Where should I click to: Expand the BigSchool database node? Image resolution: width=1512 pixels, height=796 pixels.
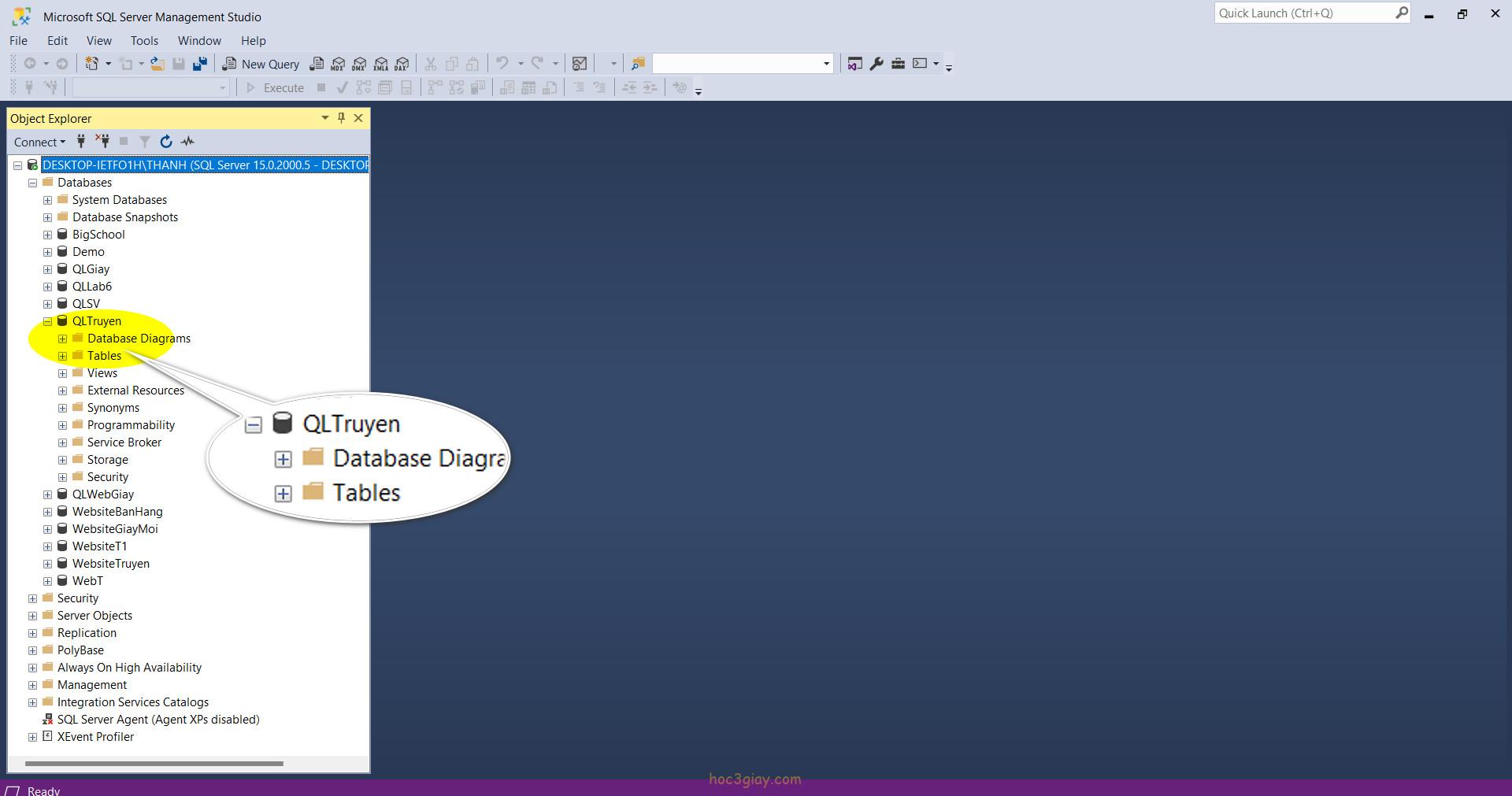point(48,235)
